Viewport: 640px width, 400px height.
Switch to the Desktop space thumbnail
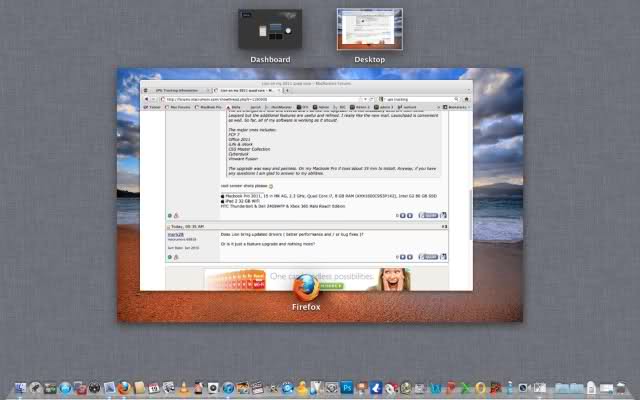[369, 29]
